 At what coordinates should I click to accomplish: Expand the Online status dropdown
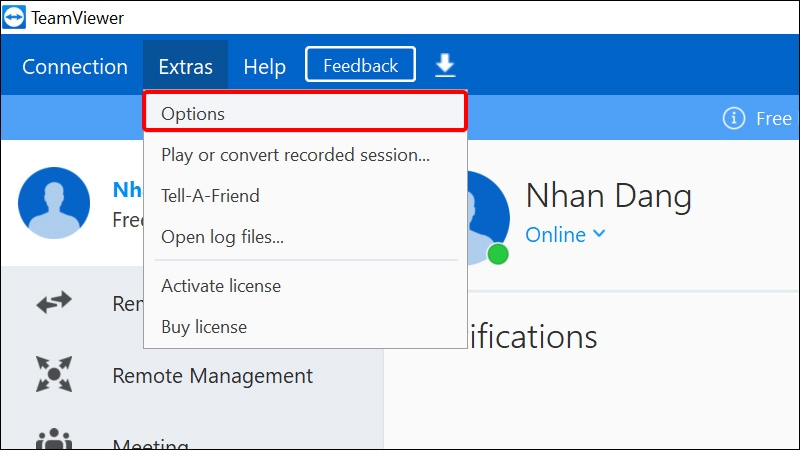tap(566, 235)
